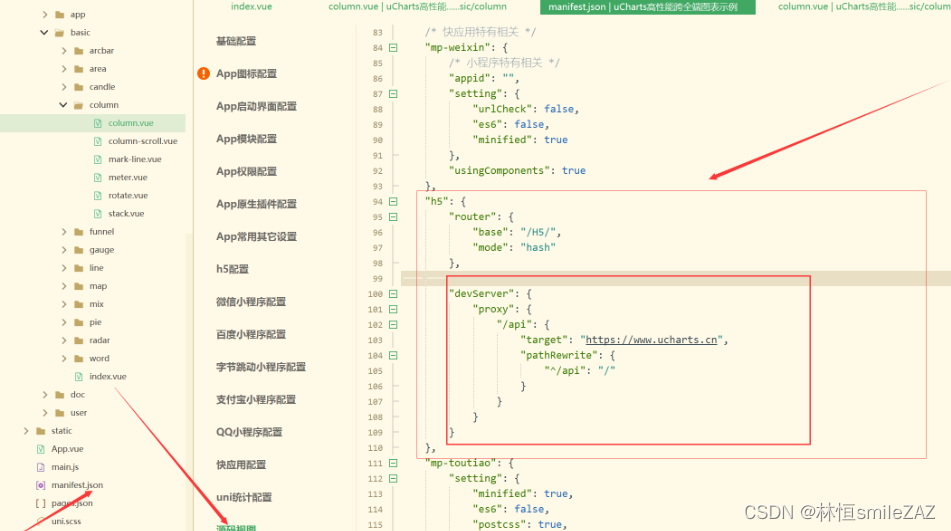Click the column-scroll.vue file icon
This screenshot has width=951, height=531.
(x=98, y=141)
